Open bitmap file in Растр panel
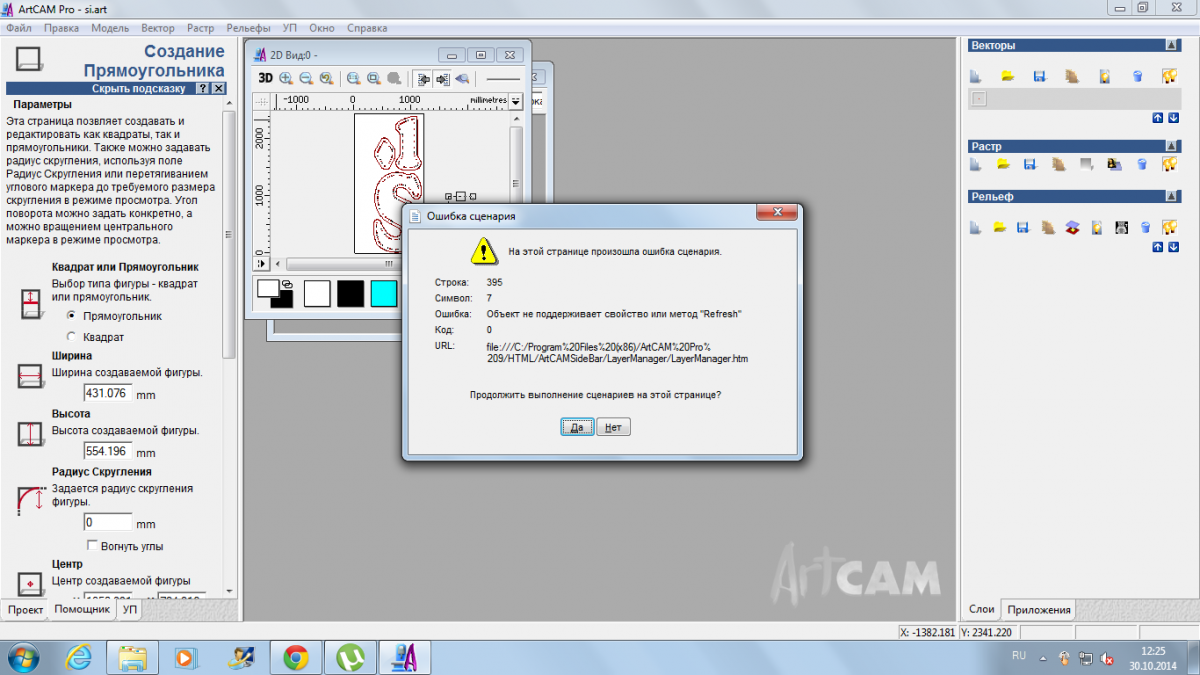 pyautogui.click(x=1004, y=164)
